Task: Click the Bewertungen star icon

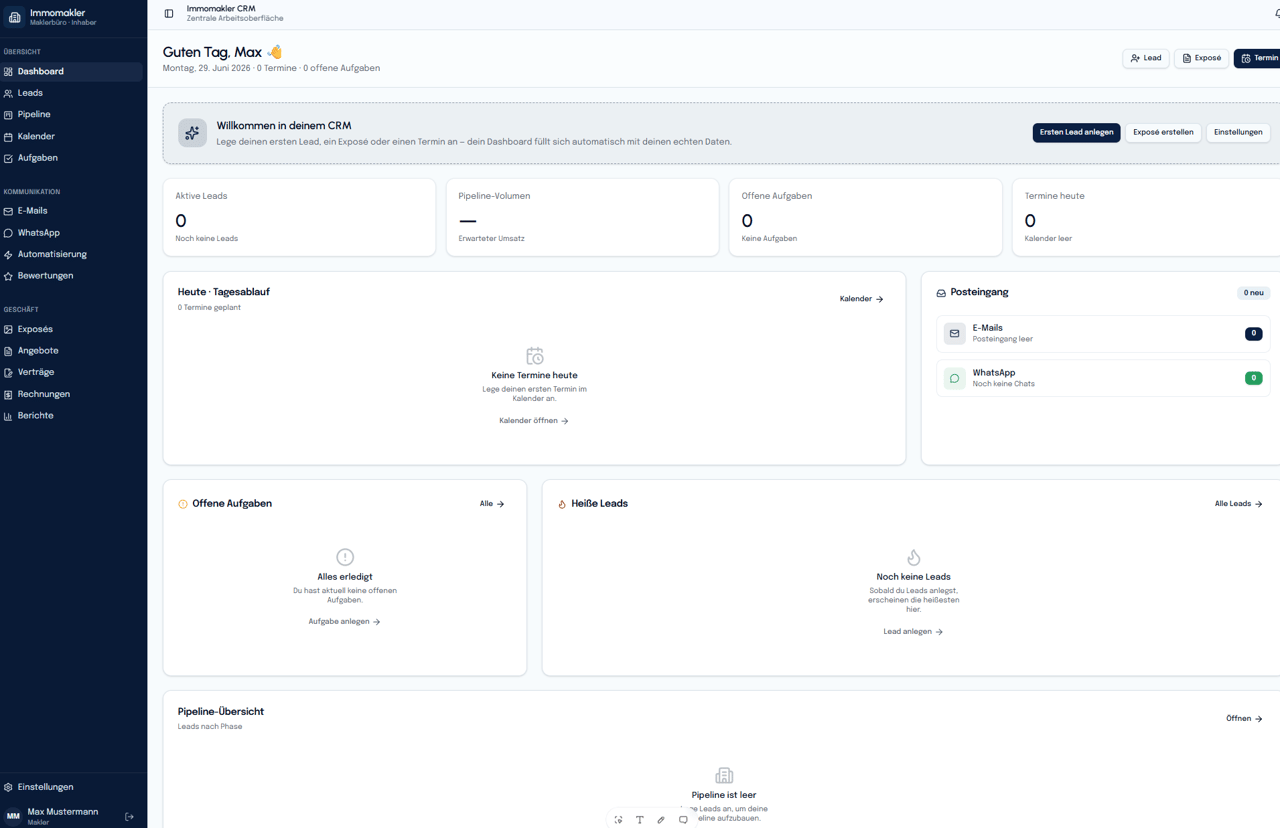Action: tap(8, 276)
